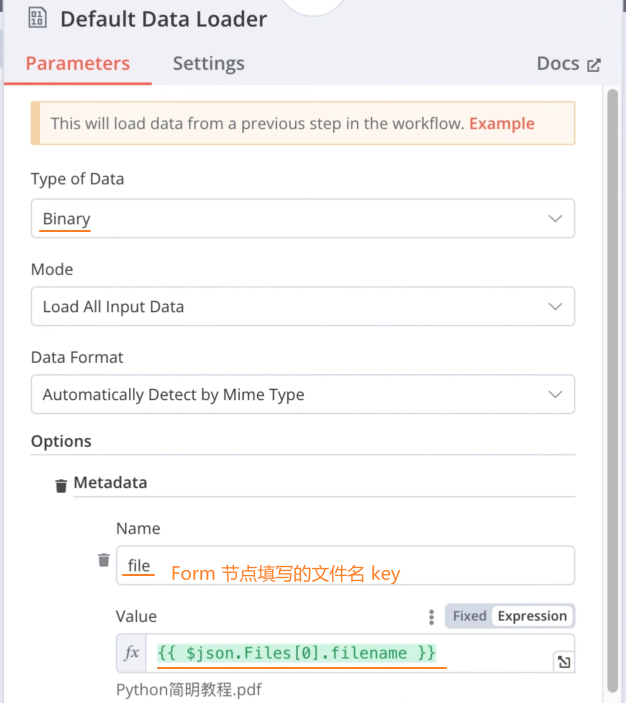The height and width of the screenshot is (703, 626).
Task: Open expression editor with expand icon
Action: [563, 661]
